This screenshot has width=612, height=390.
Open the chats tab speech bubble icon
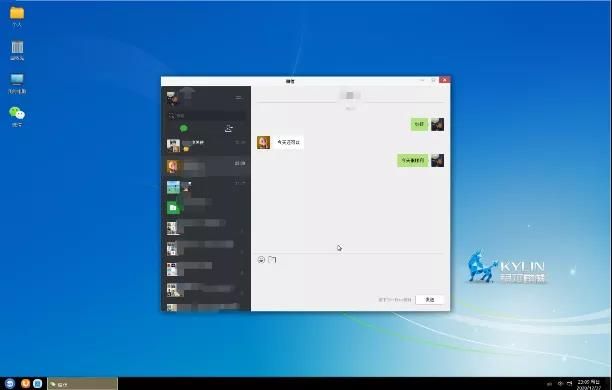coord(183,128)
